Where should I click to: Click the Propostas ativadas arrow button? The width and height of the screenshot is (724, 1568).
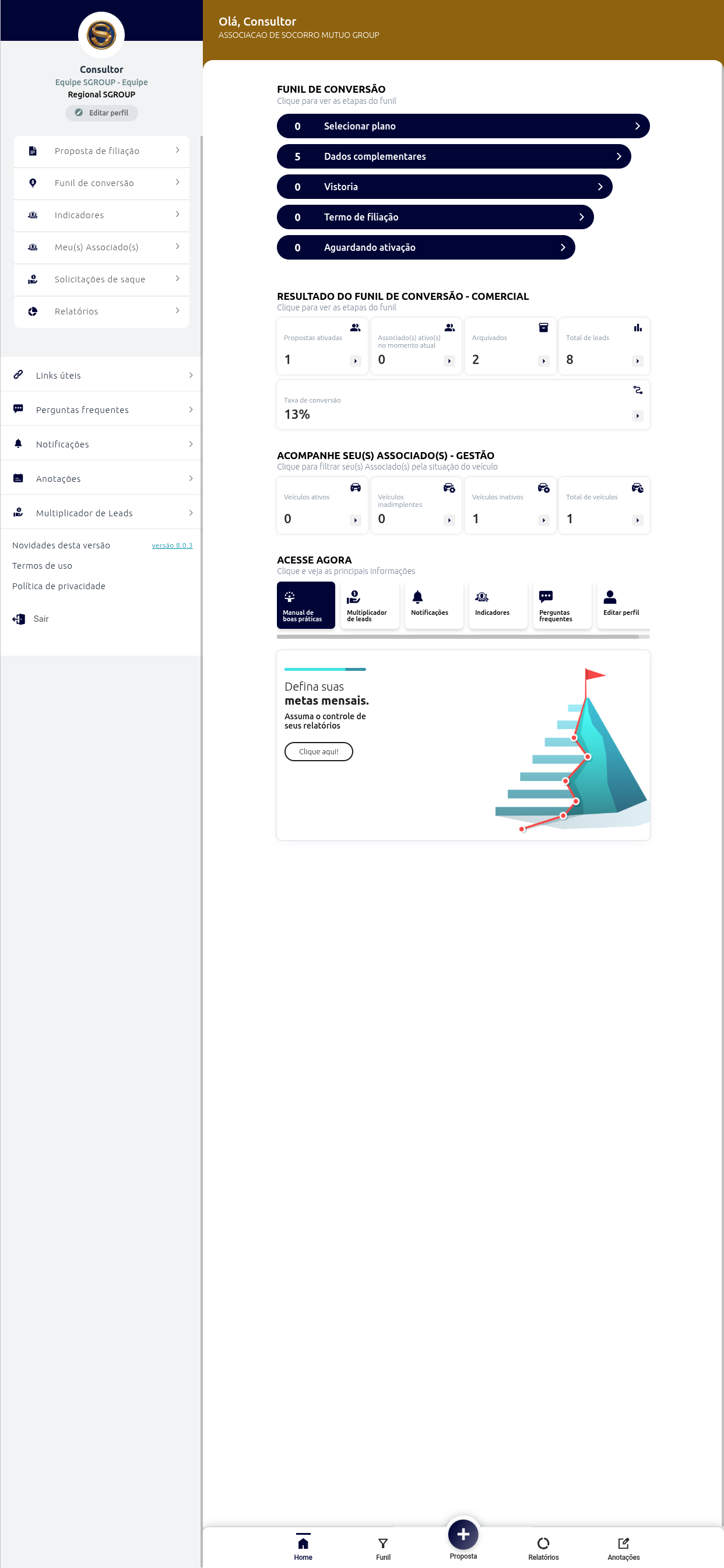356,361
